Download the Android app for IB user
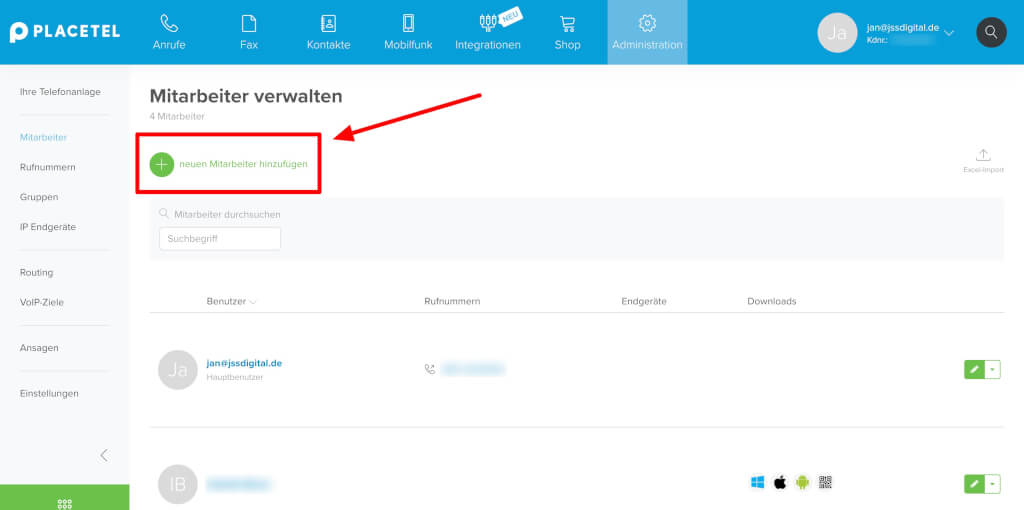Viewport: 1024px width, 510px height. (803, 483)
